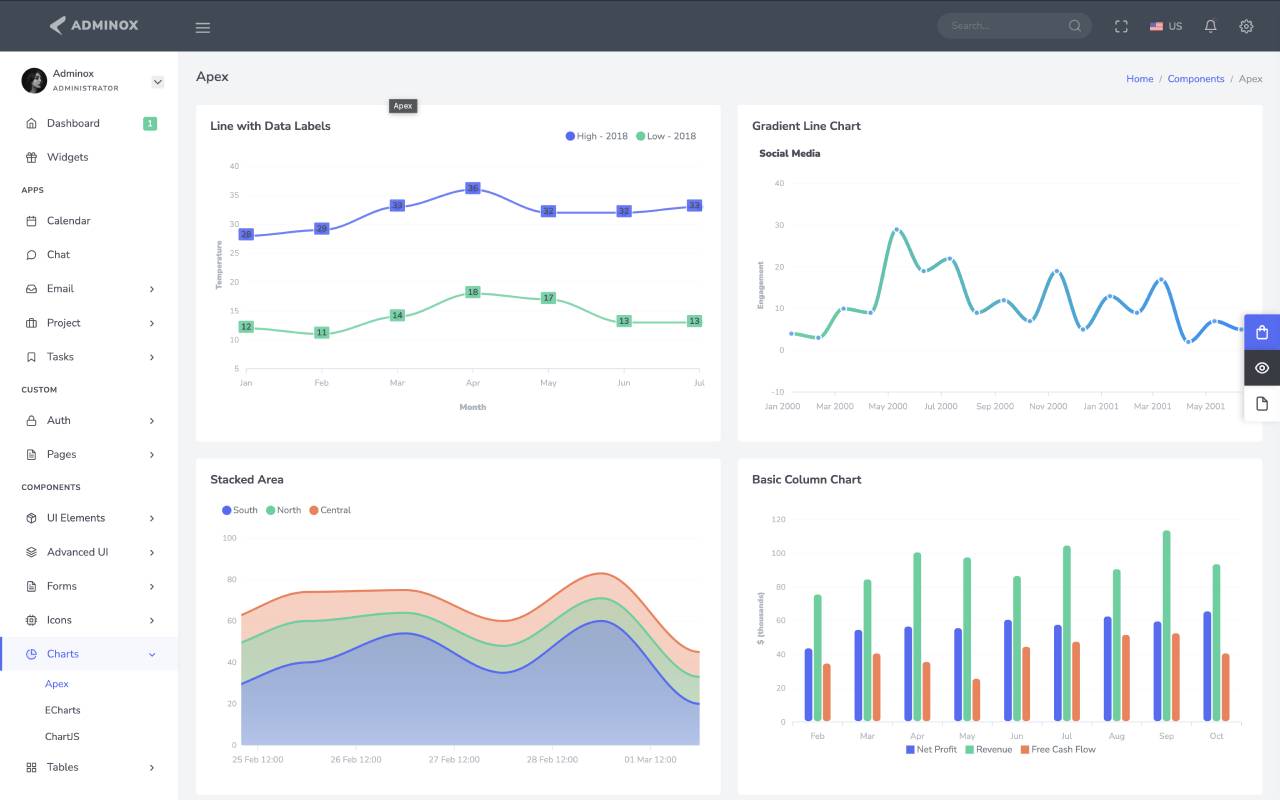Screen dimensions: 1280x800
Task: Click the Dashboard badge showing 1
Action: tap(150, 123)
